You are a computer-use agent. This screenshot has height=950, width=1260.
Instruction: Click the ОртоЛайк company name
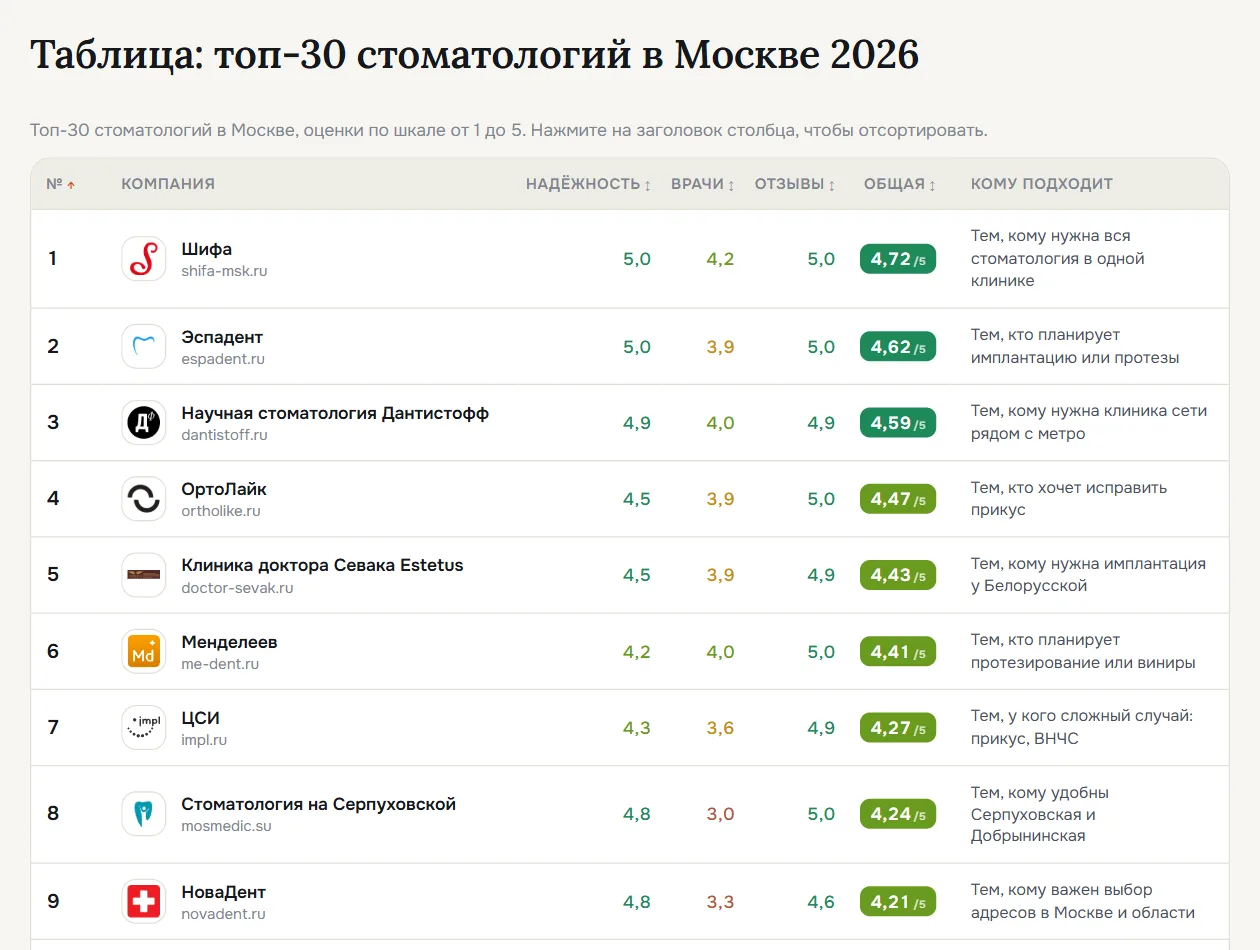[224, 489]
